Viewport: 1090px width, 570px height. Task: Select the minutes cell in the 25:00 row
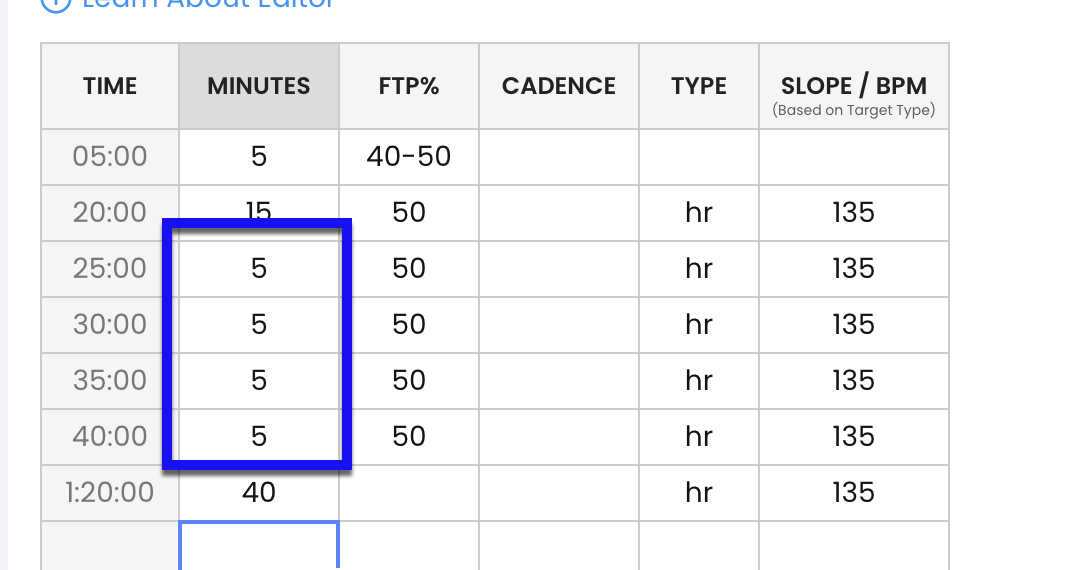[259, 269]
